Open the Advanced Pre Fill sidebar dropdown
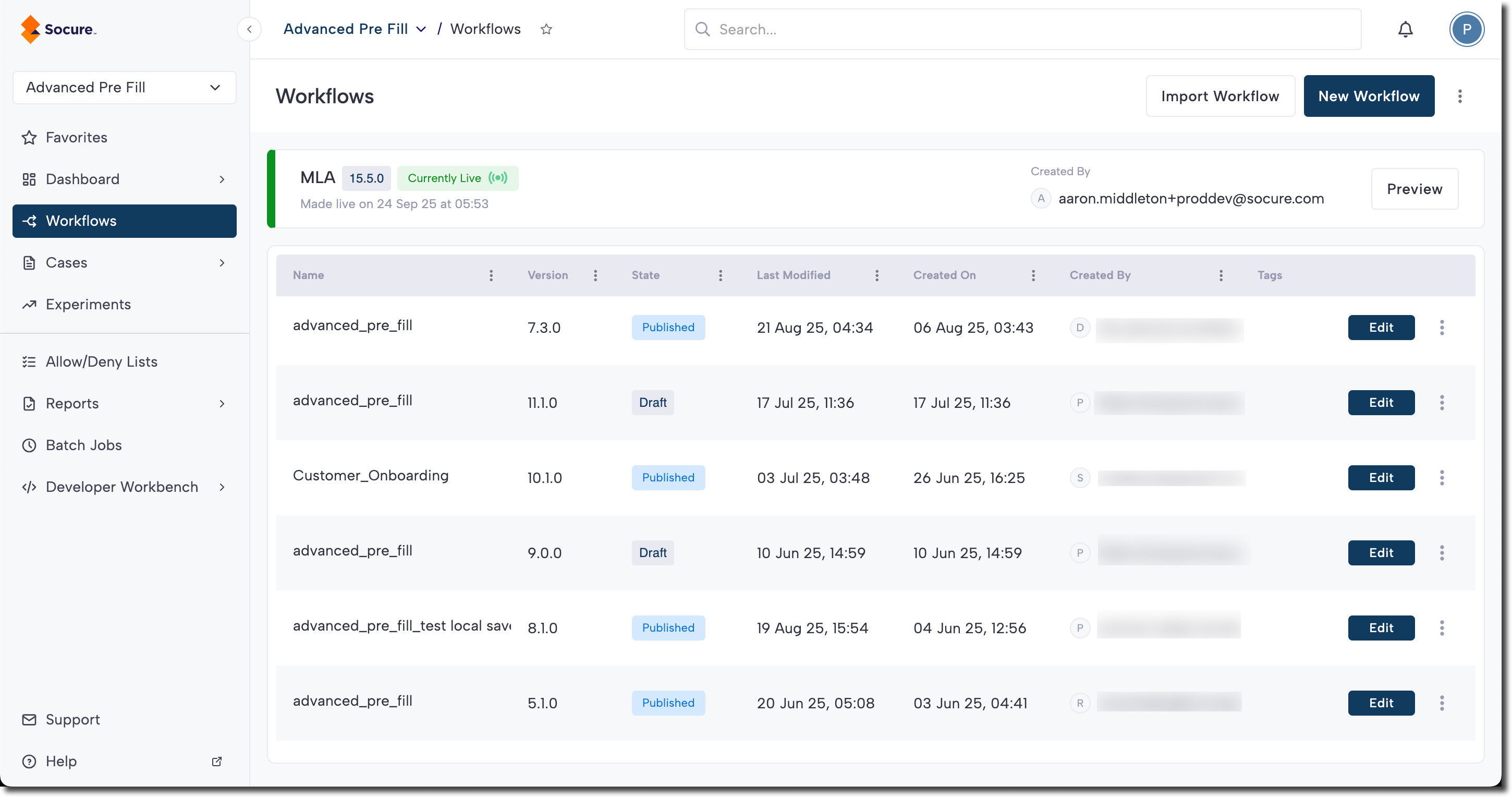Viewport: 1512px width, 797px height. point(125,88)
